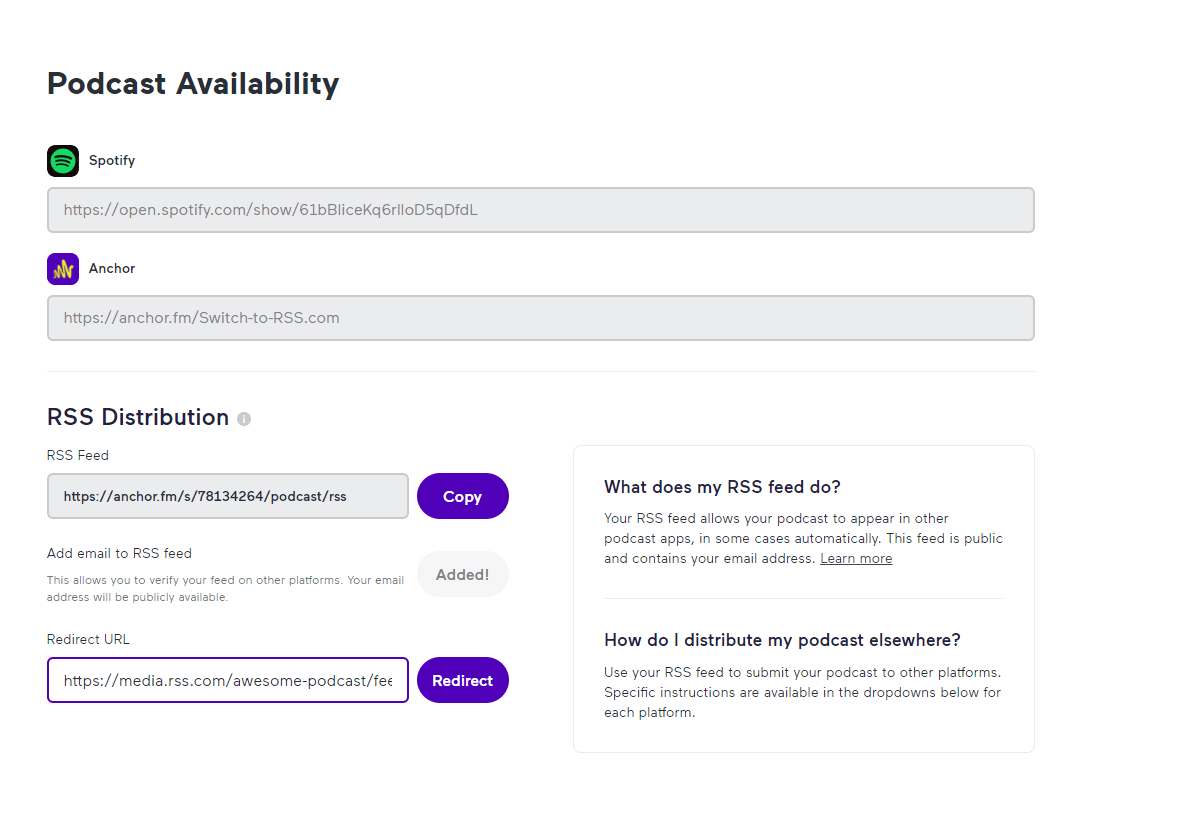Image resolution: width=1197 pixels, height=816 pixels.
Task: Click the 'RSS Feed' field label
Action: tap(78, 455)
